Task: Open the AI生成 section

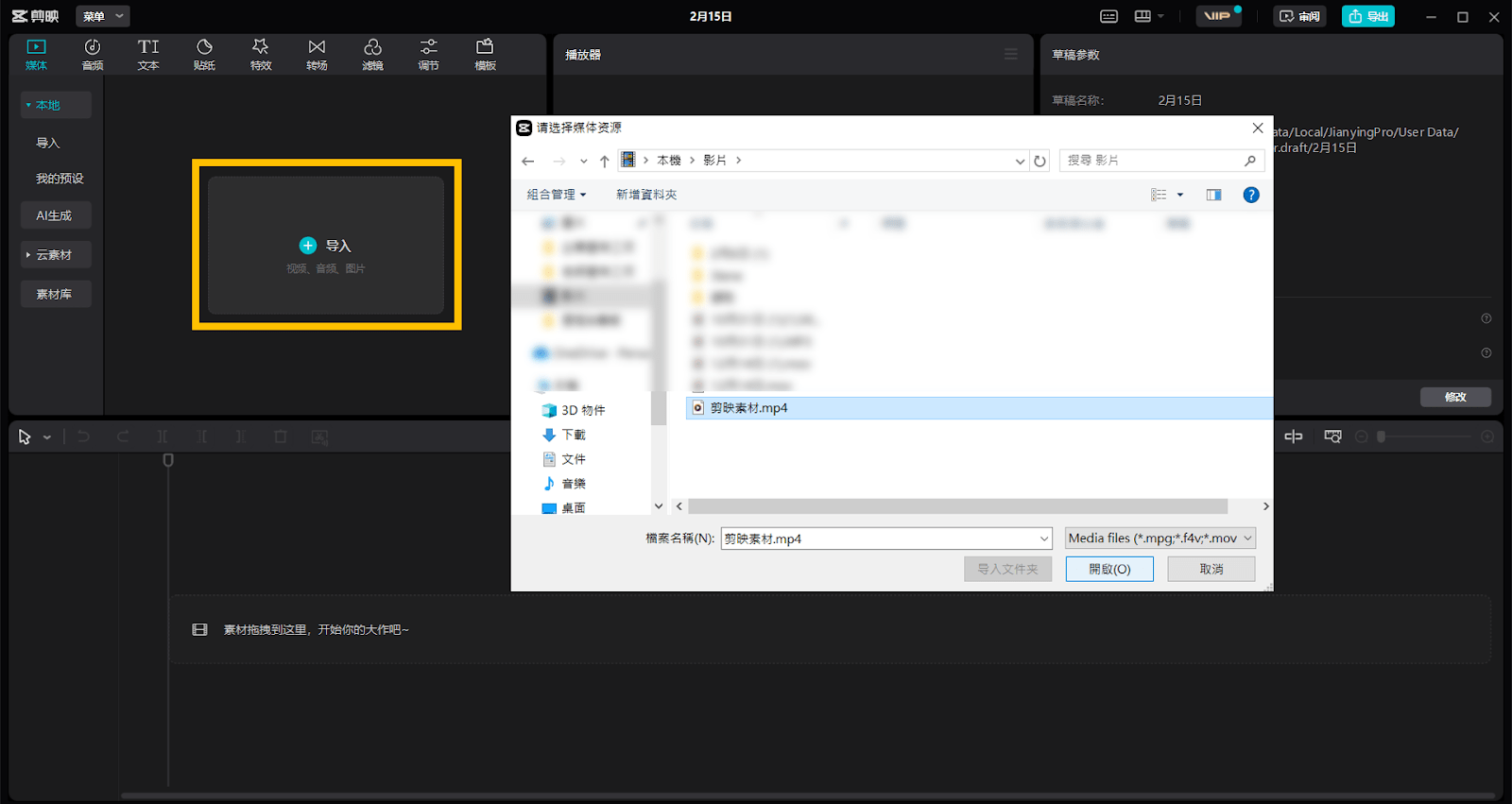Action: click(56, 215)
